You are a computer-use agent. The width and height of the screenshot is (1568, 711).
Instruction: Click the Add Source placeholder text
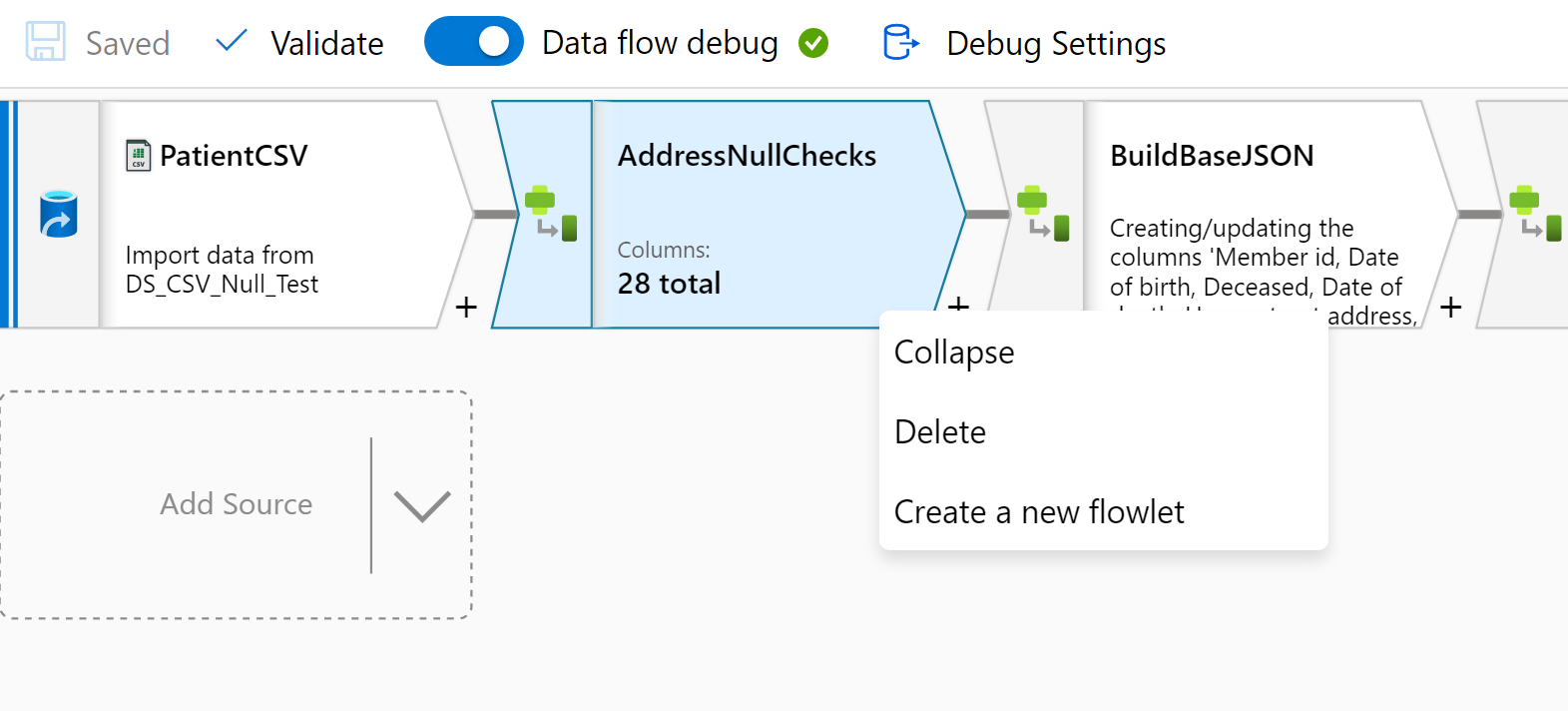pos(237,504)
